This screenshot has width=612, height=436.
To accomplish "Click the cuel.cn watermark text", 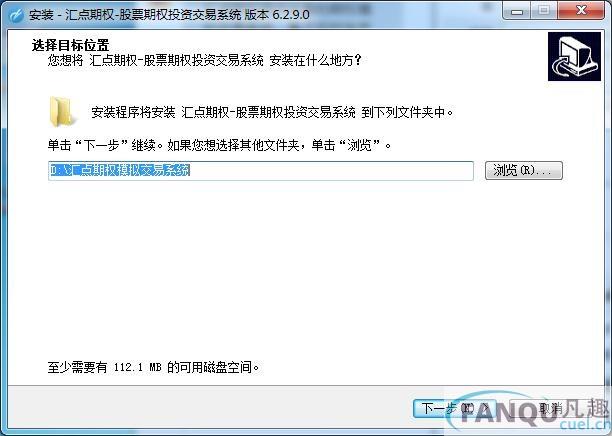I will coord(584,425).
